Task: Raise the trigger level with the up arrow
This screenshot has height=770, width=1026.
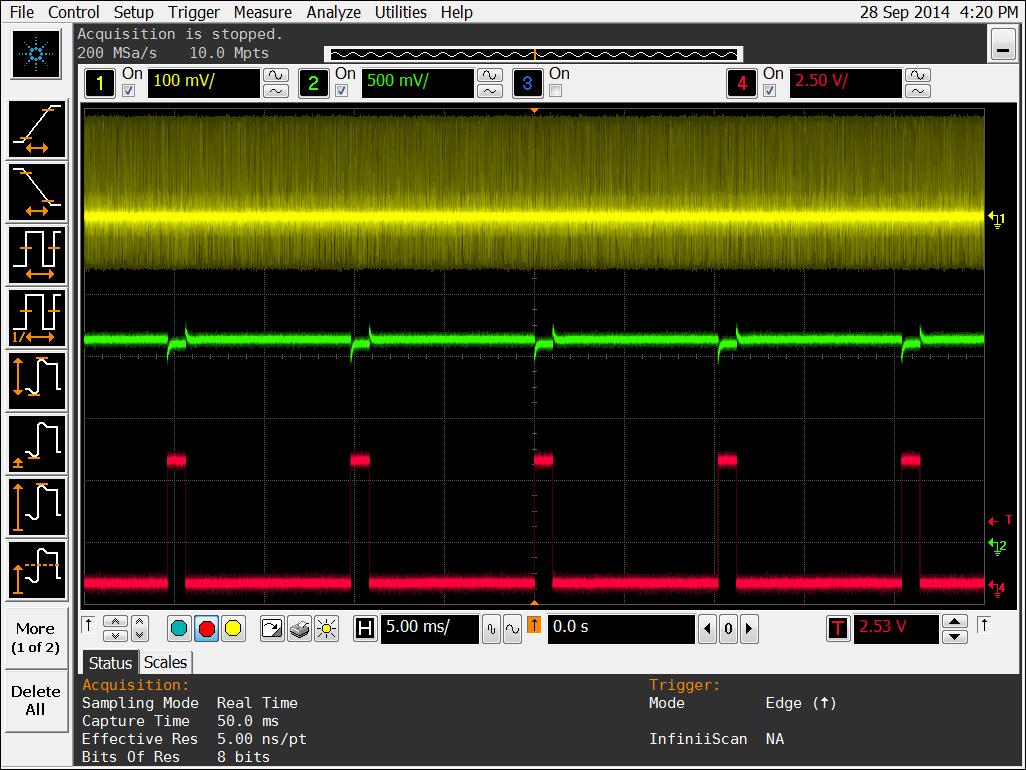Action: (x=955, y=621)
